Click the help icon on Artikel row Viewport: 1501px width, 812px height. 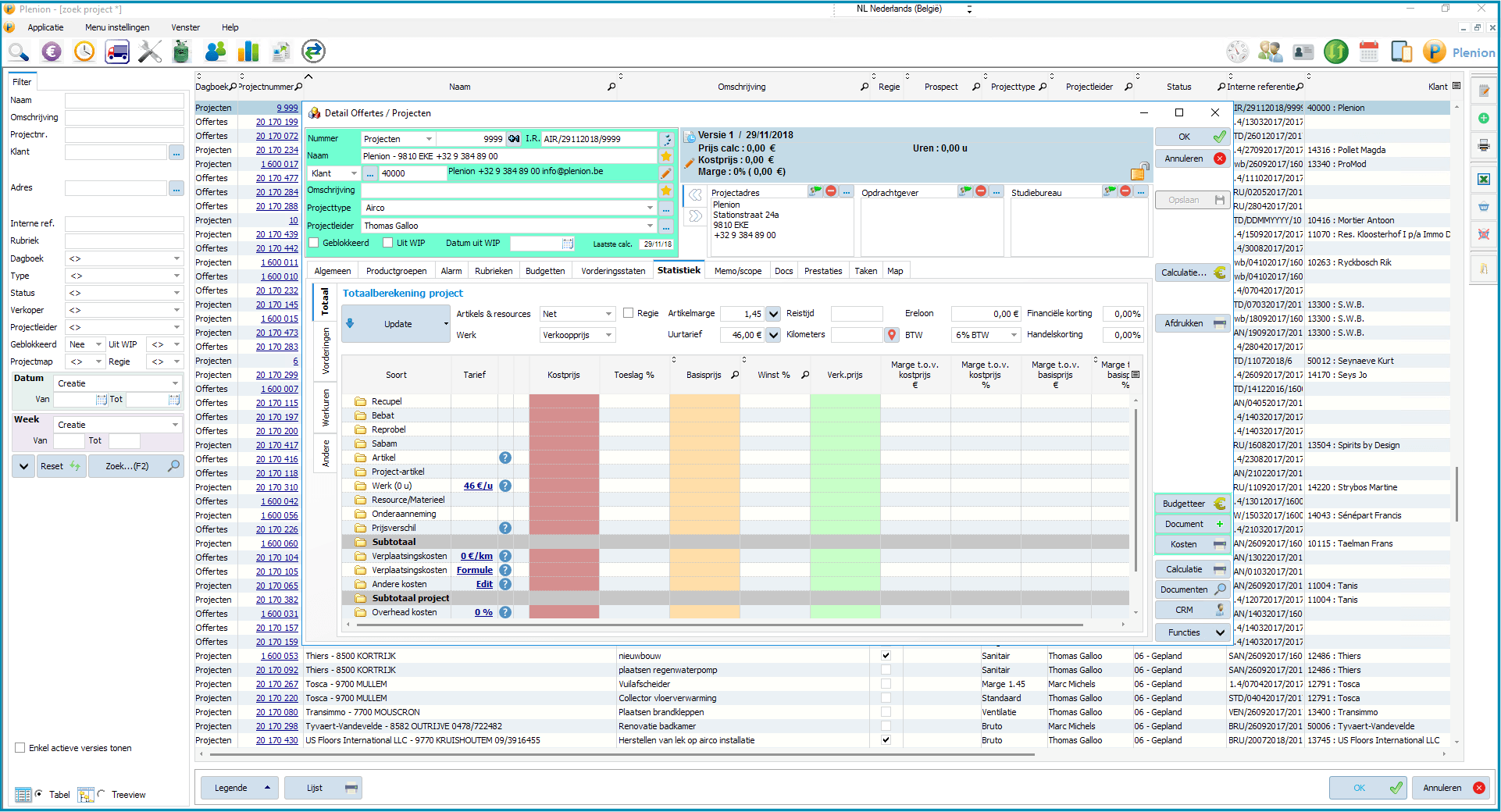pos(505,458)
